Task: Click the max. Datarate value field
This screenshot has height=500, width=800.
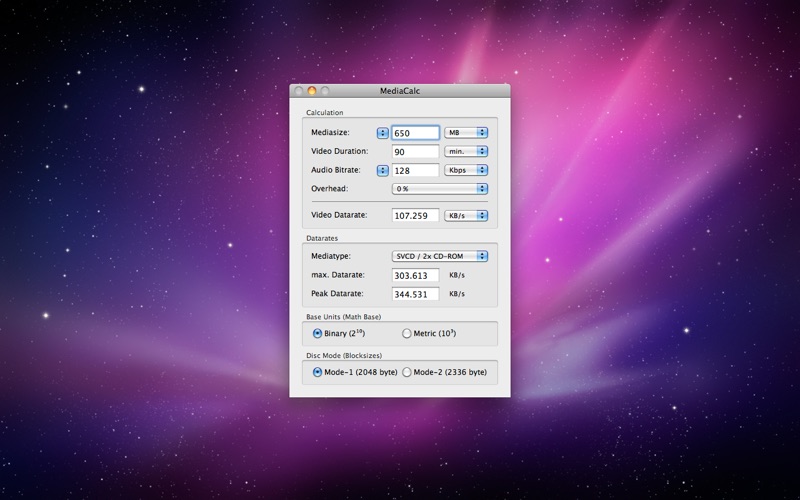Action: click(415, 276)
